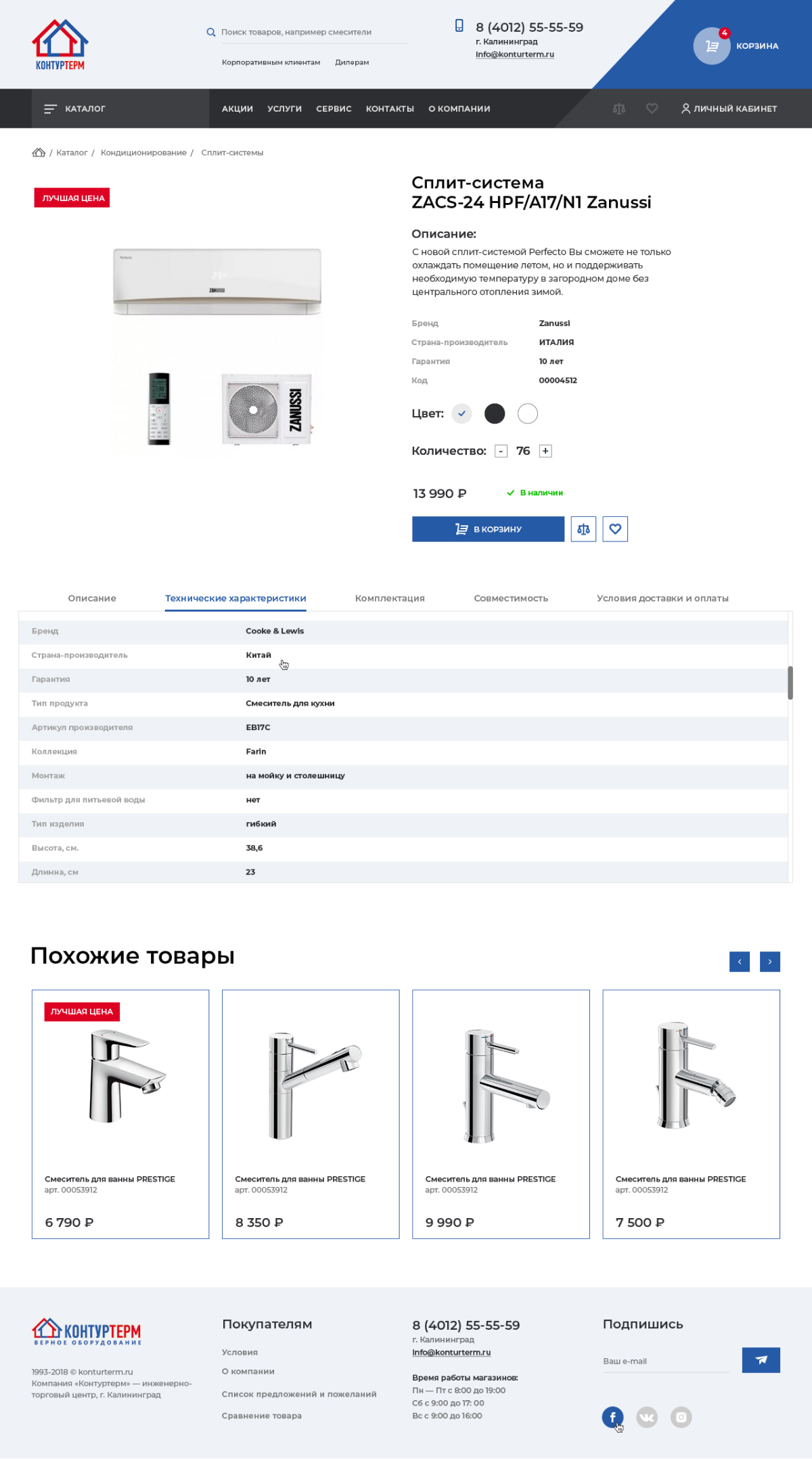This screenshot has height=1459, width=812.
Task: Add product to comparison with scales button
Action: 583,529
